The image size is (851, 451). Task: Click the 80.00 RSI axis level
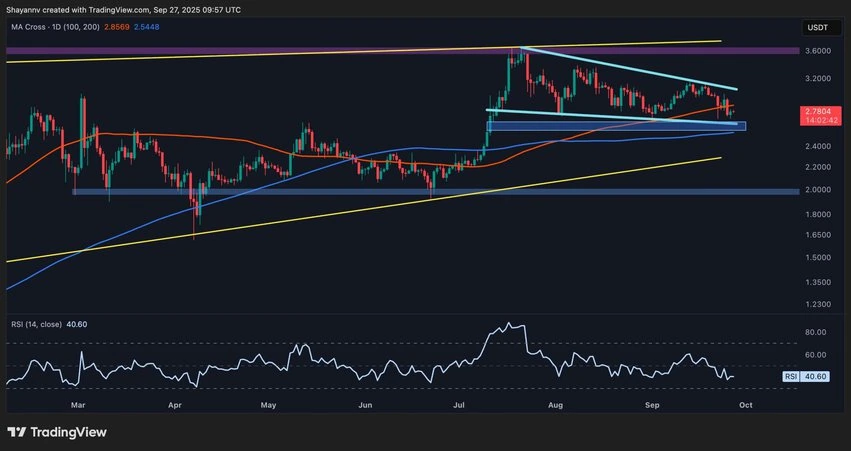[817, 332]
